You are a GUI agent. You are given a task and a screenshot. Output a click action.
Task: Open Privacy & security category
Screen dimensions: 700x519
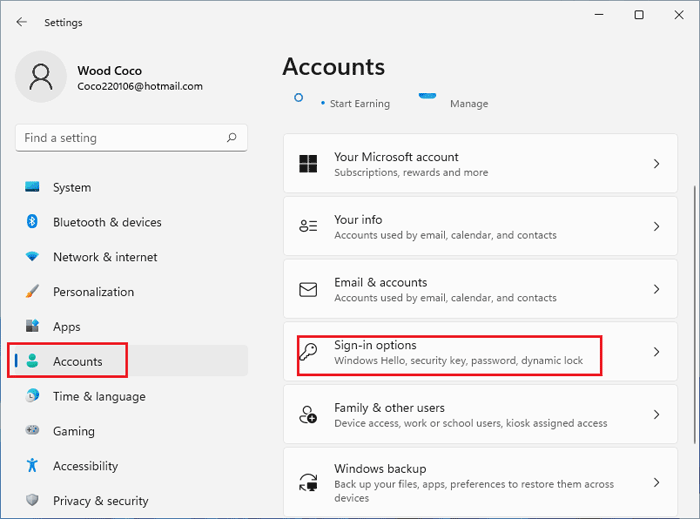[x=131, y=500]
